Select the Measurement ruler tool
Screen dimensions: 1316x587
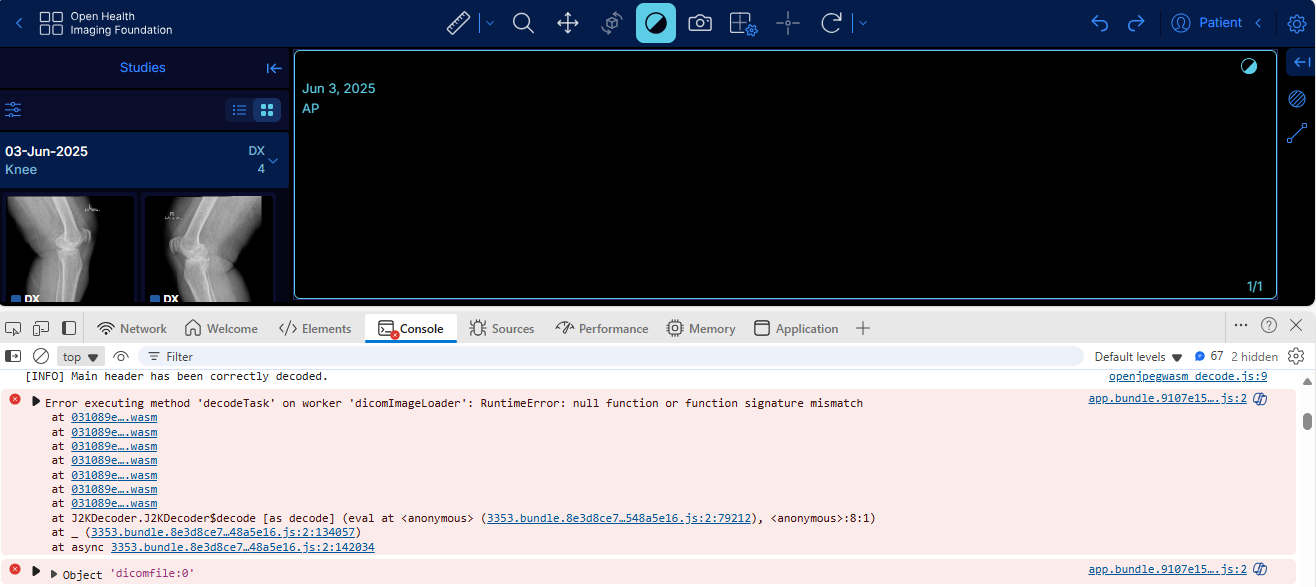tap(458, 23)
